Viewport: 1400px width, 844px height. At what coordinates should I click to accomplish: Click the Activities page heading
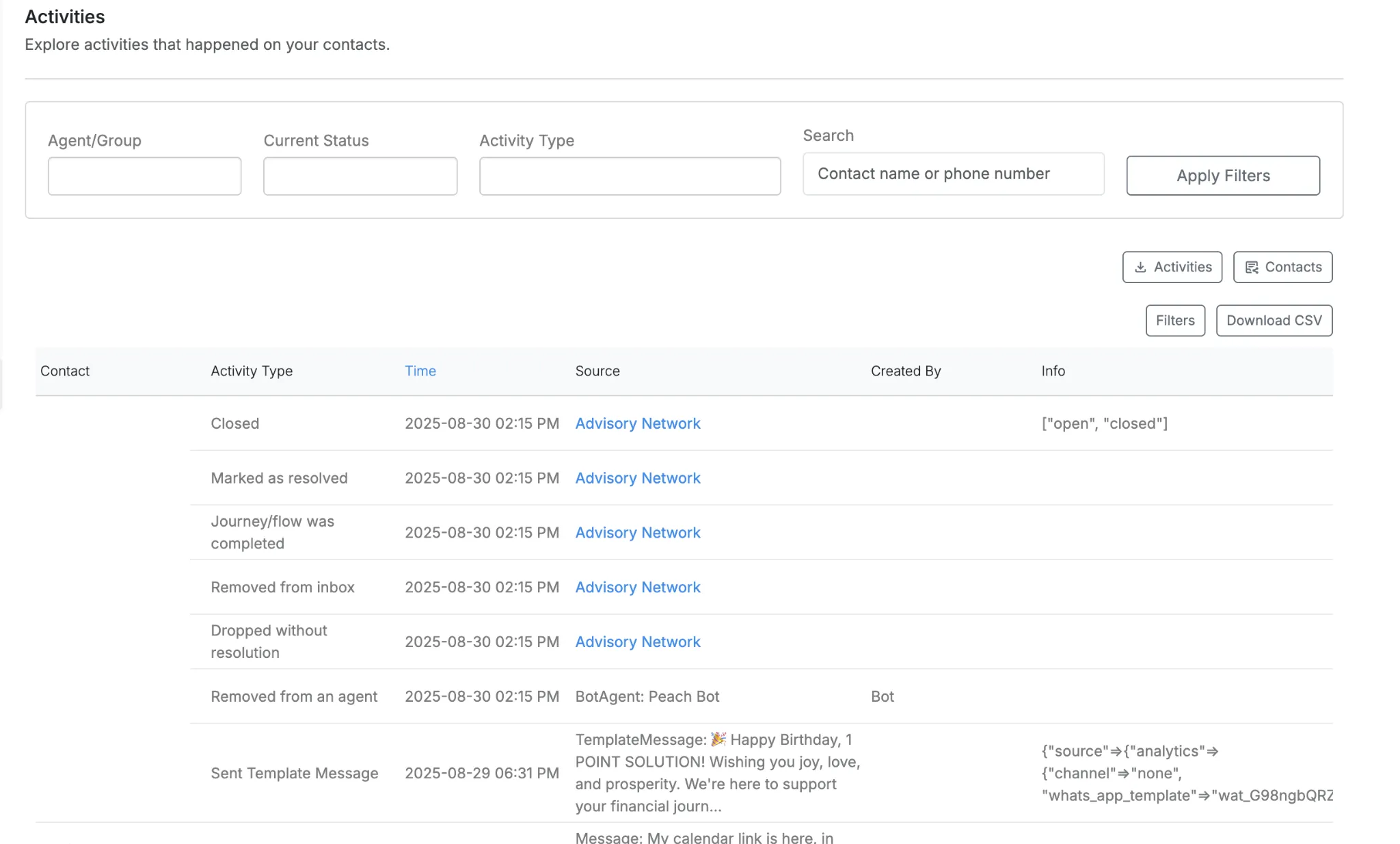coord(65,16)
